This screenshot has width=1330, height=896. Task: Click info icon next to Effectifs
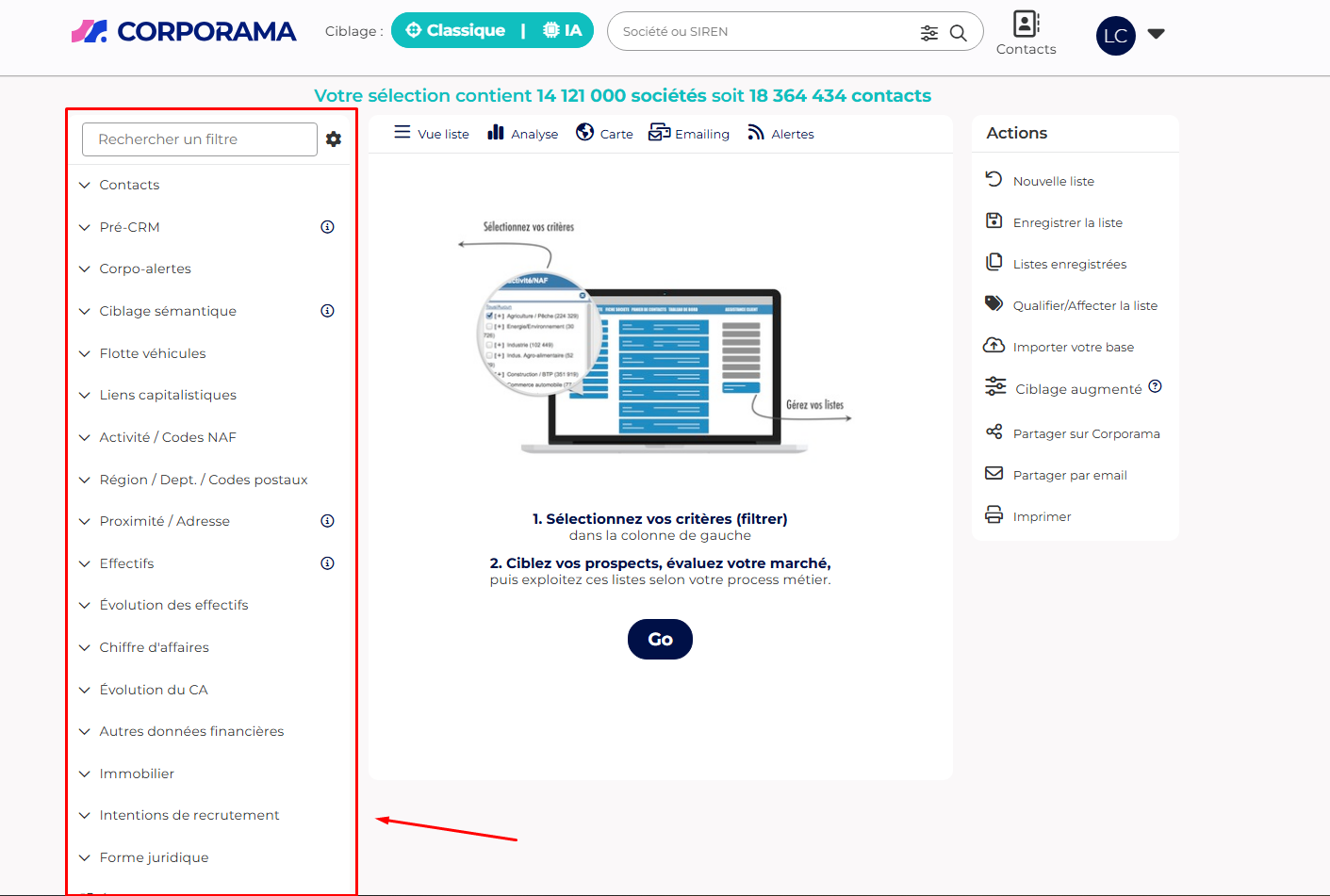(x=327, y=563)
